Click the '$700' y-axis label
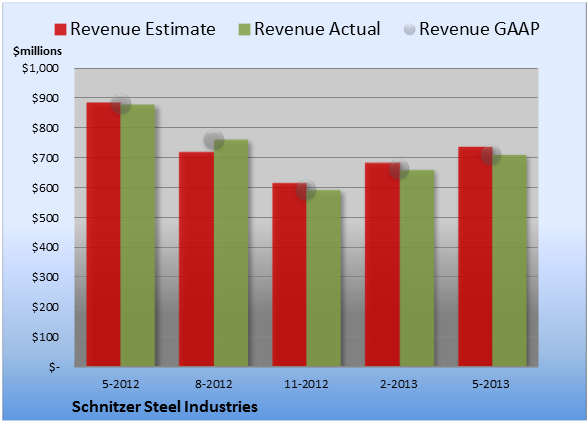588x422 pixels. 45,158
